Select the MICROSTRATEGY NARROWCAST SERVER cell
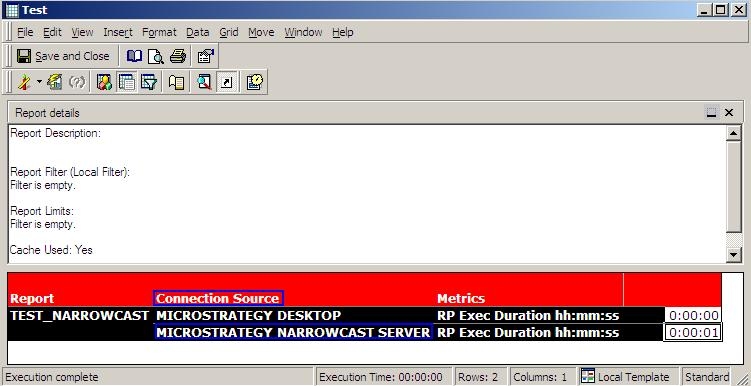751x386 pixels. click(294, 332)
